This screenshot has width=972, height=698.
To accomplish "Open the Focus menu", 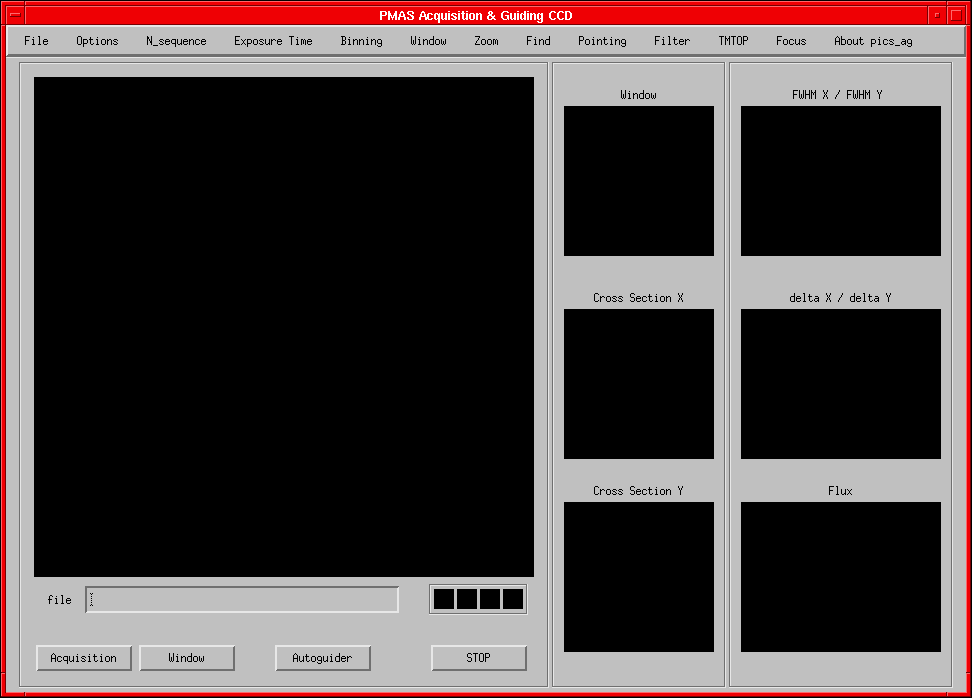I will tap(791, 41).
